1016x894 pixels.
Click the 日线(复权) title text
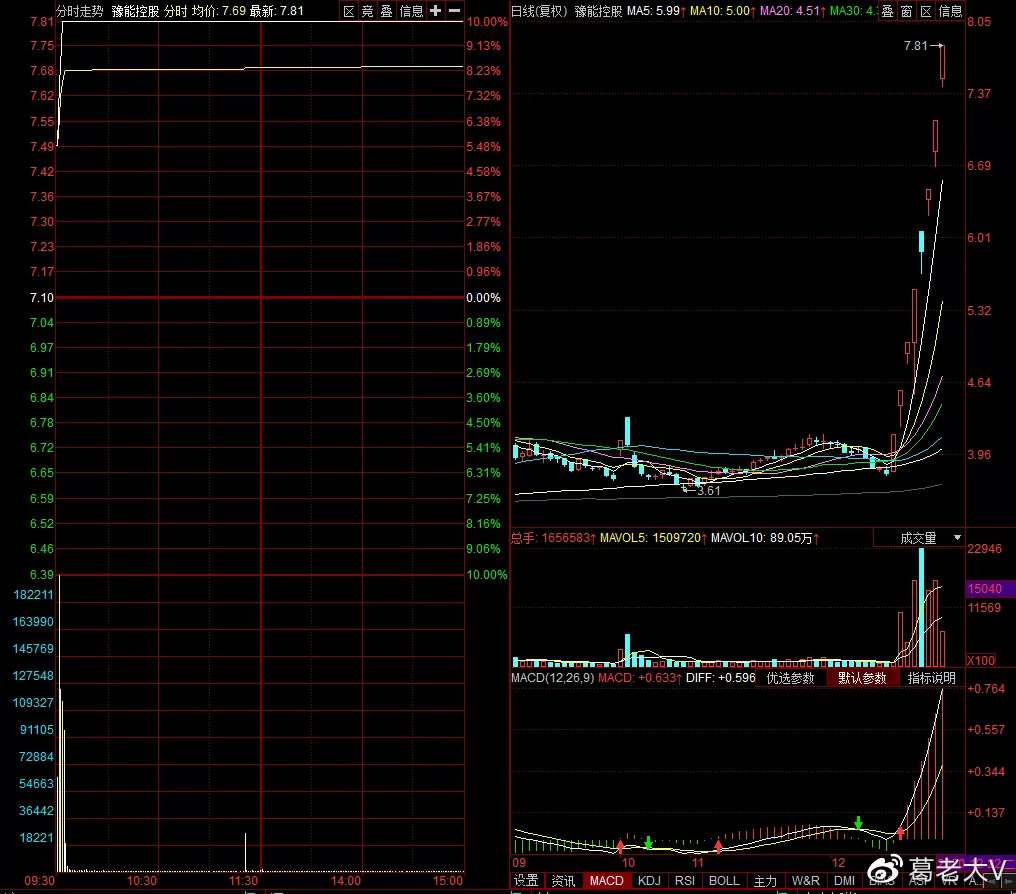tap(540, 11)
